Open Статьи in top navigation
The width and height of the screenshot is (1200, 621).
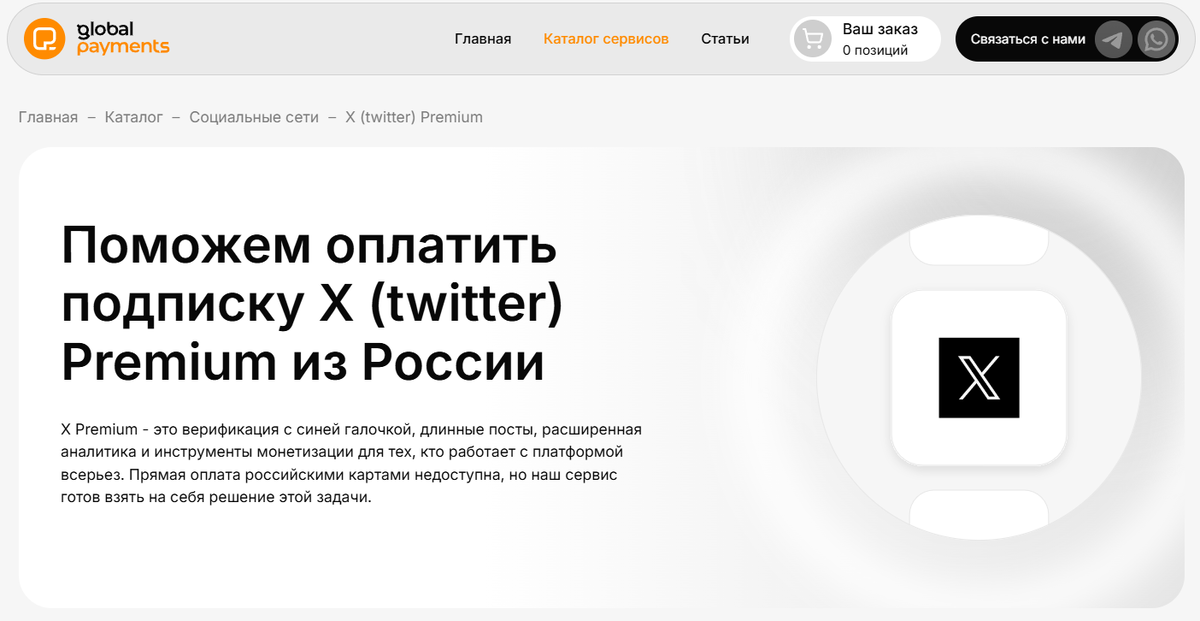pyautogui.click(x=725, y=39)
